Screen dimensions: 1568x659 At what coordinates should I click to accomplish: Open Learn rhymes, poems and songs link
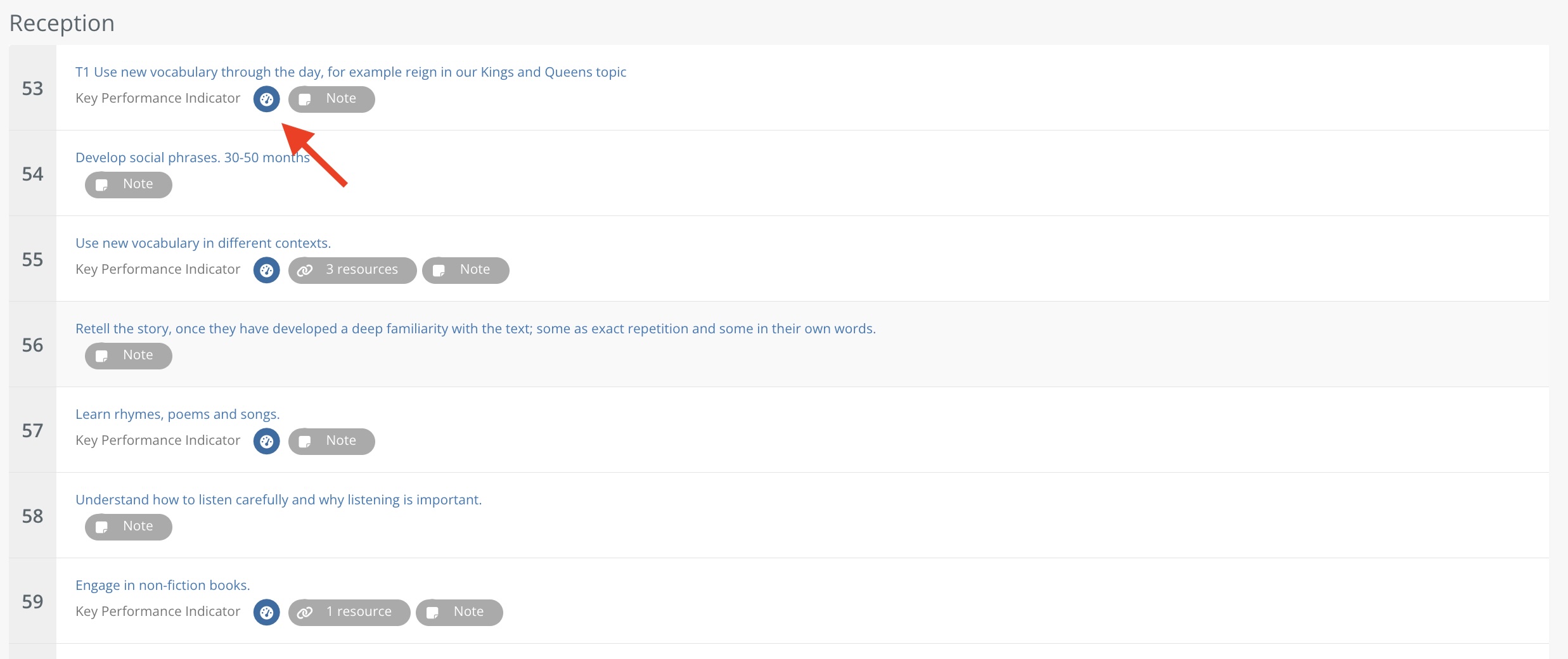click(177, 414)
